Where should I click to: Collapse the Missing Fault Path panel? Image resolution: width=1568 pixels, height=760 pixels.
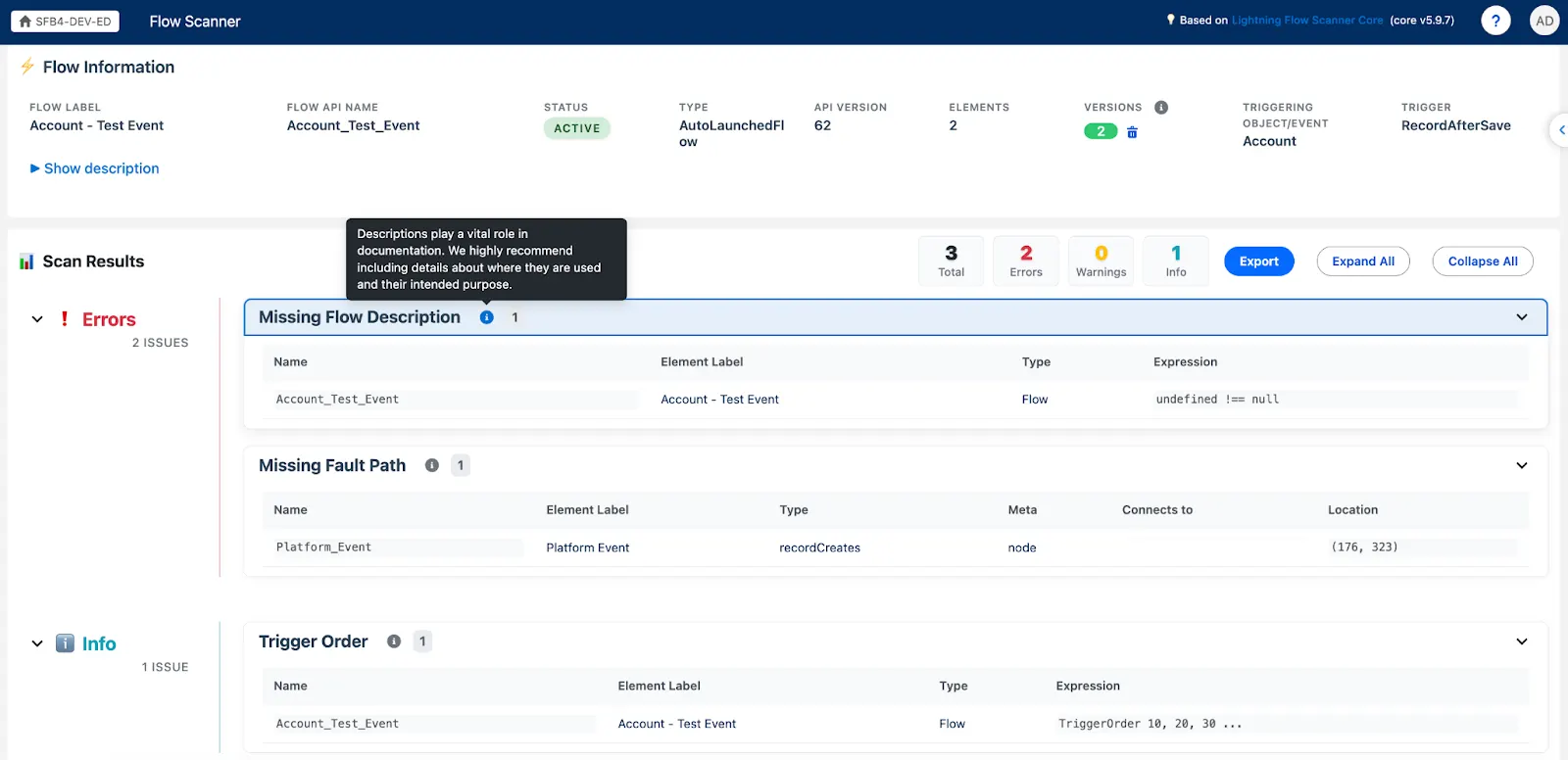click(1522, 465)
